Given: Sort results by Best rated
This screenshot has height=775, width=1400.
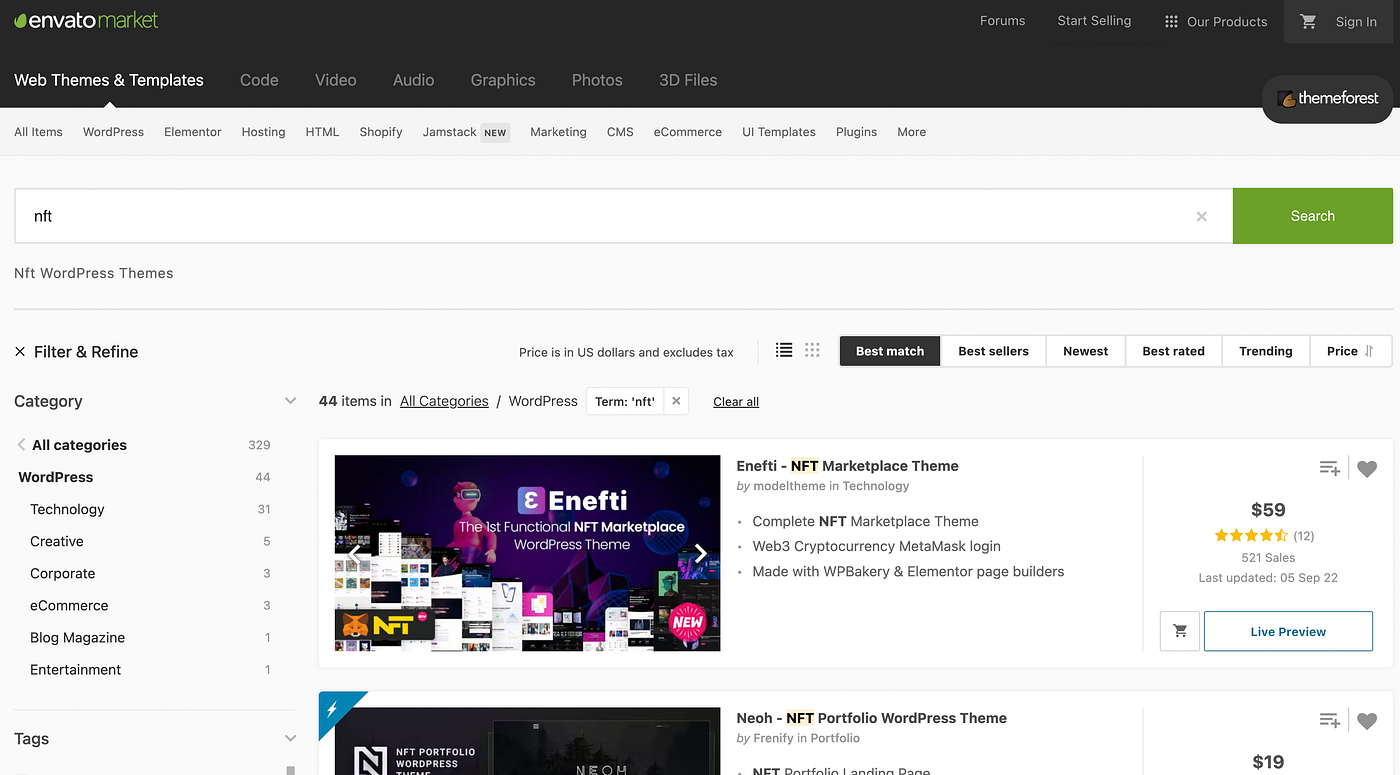Looking at the screenshot, I should [x=1174, y=351].
